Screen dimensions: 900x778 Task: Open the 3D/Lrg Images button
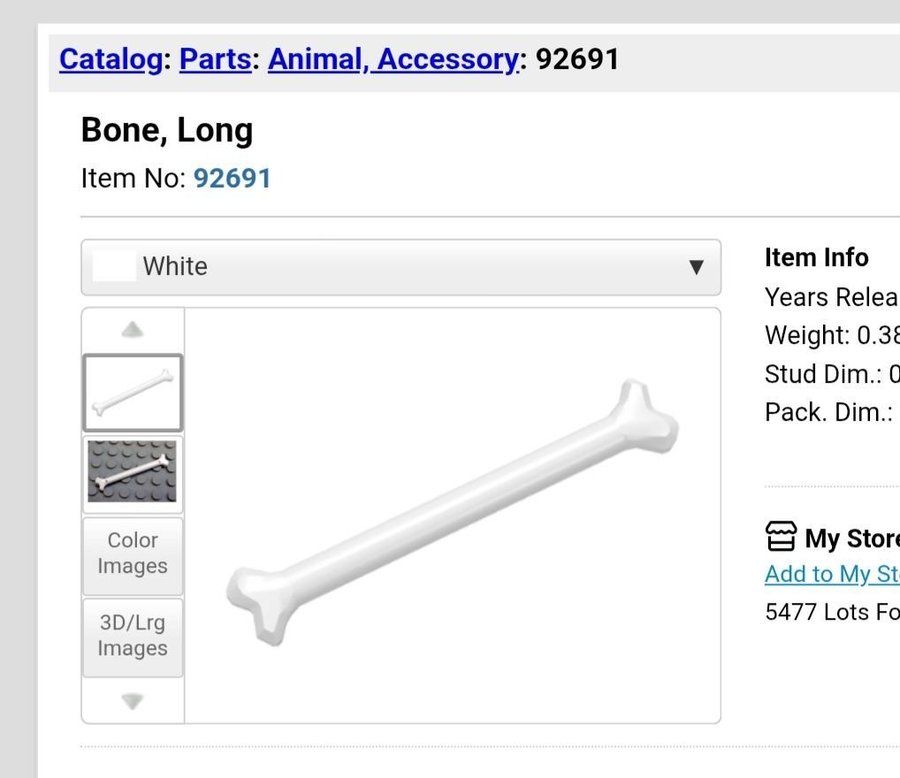coord(133,635)
